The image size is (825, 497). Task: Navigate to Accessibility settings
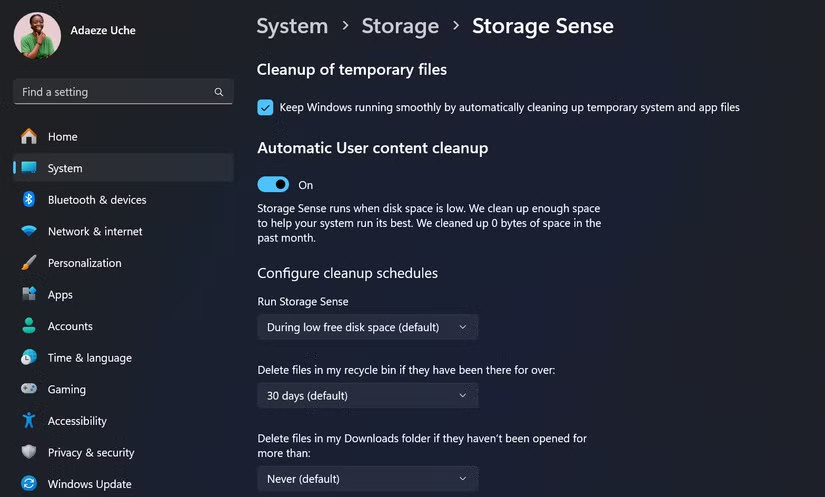pyautogui.click(x=77, y=421)
